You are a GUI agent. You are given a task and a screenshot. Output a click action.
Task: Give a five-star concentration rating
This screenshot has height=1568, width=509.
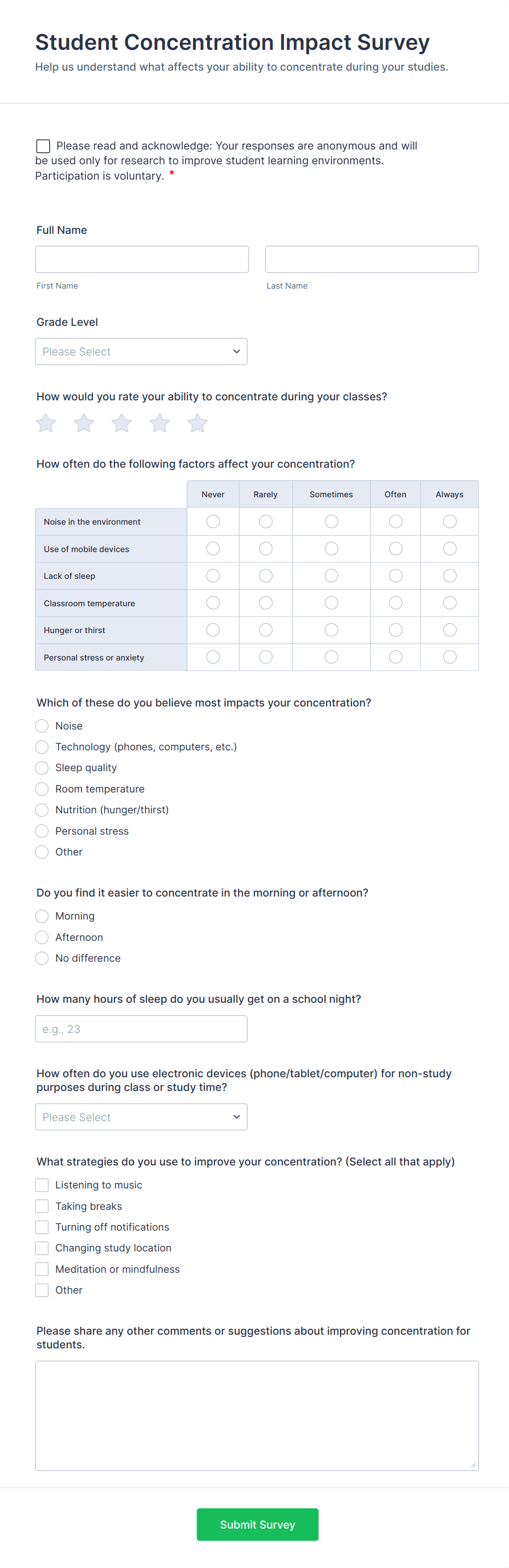pos(196,422)
